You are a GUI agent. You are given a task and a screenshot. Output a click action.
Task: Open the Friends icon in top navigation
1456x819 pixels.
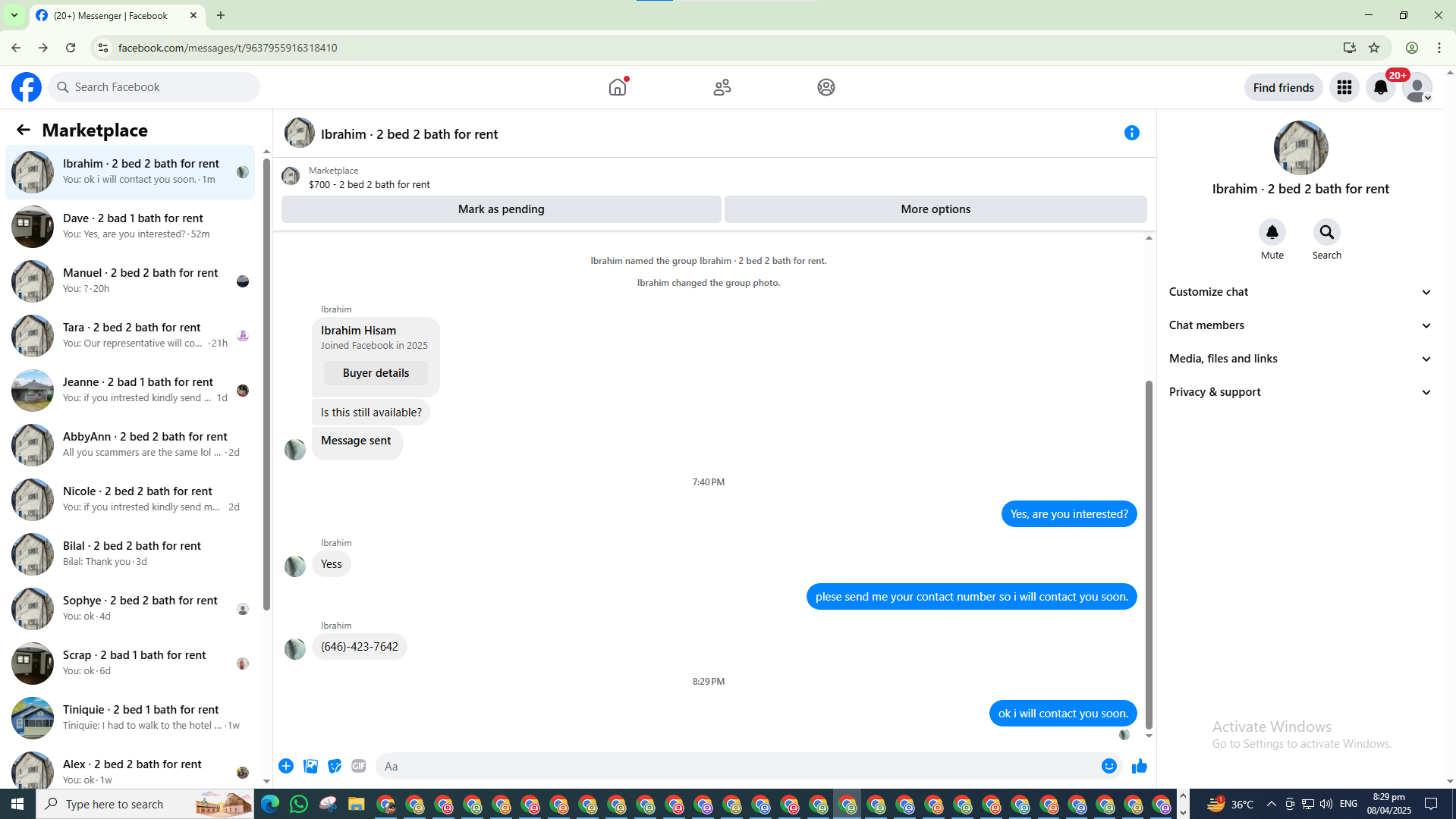[x=722, y=87]
